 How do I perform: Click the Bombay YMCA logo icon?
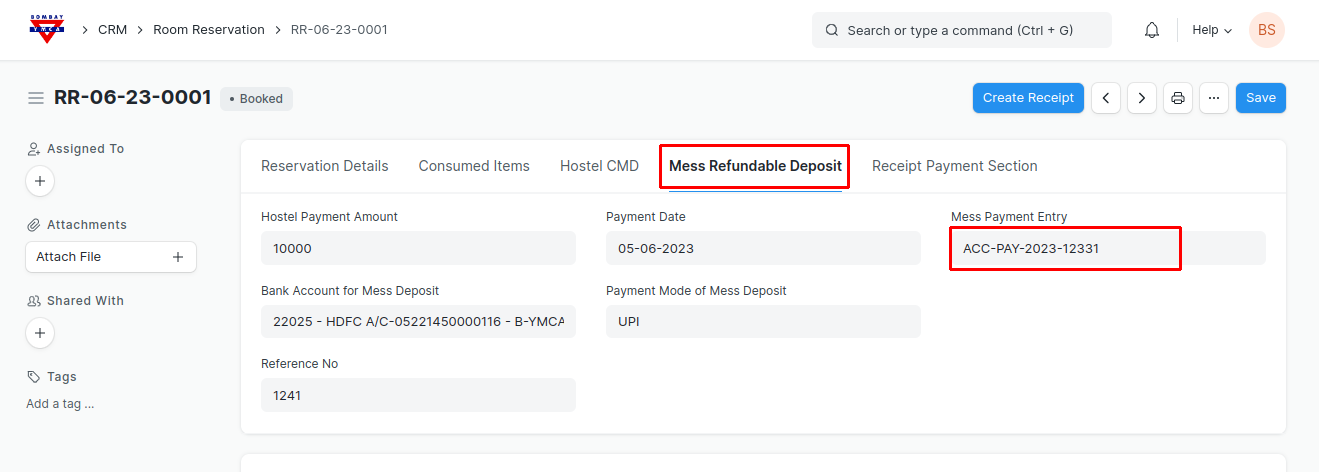coord(47,30)
